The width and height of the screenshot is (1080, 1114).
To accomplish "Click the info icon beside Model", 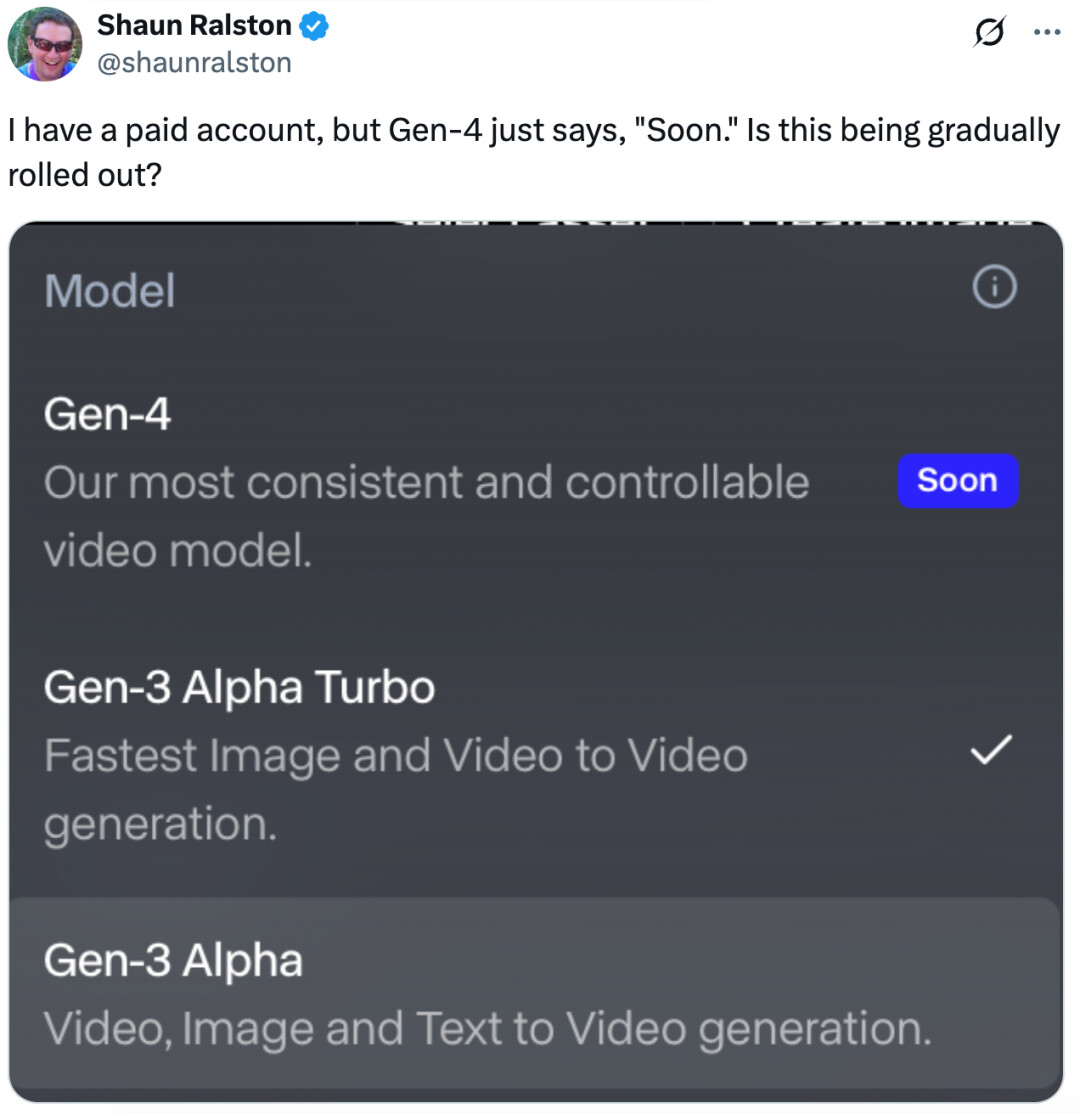I will (x=994, y=289).
